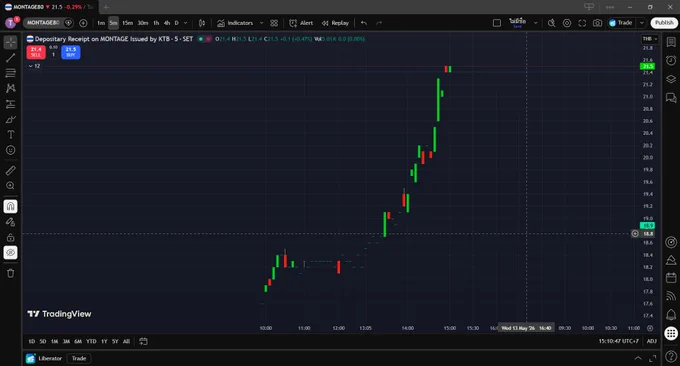Click the red SELL 21.4 button
This screenshot has height=366, width=680.
click(36, 52)
